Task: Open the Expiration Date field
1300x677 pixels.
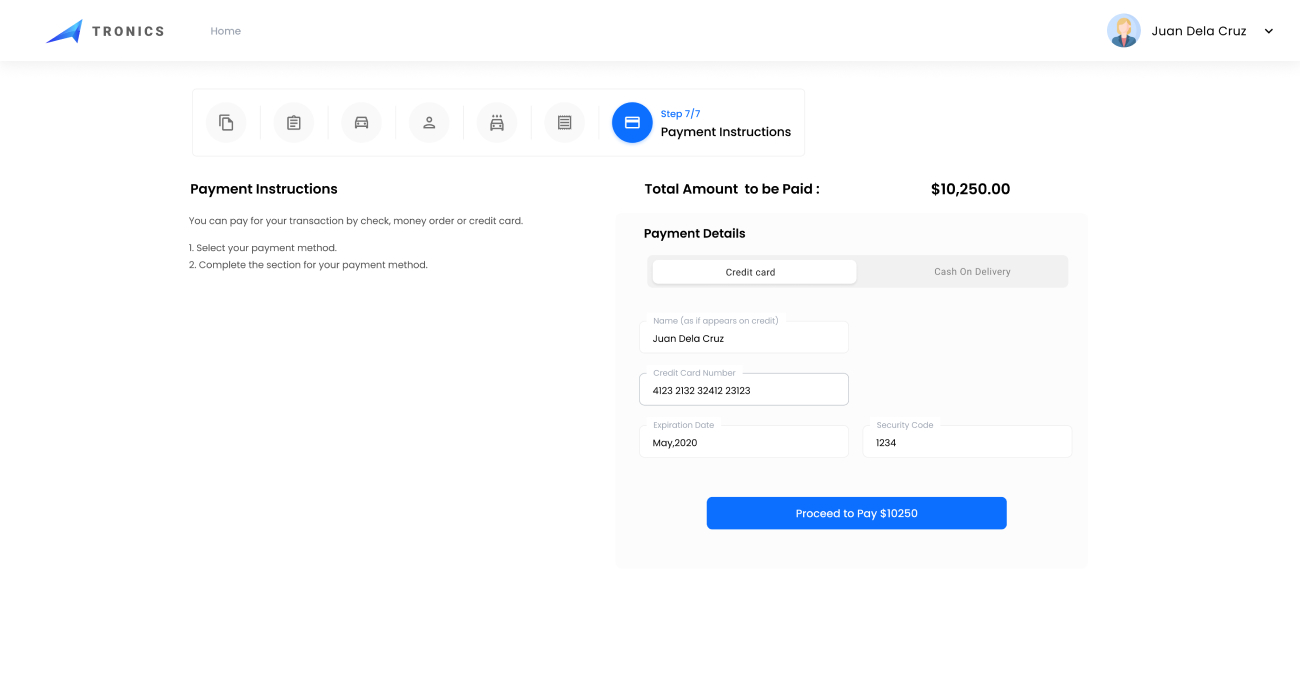Action: [x=744, y=442]
